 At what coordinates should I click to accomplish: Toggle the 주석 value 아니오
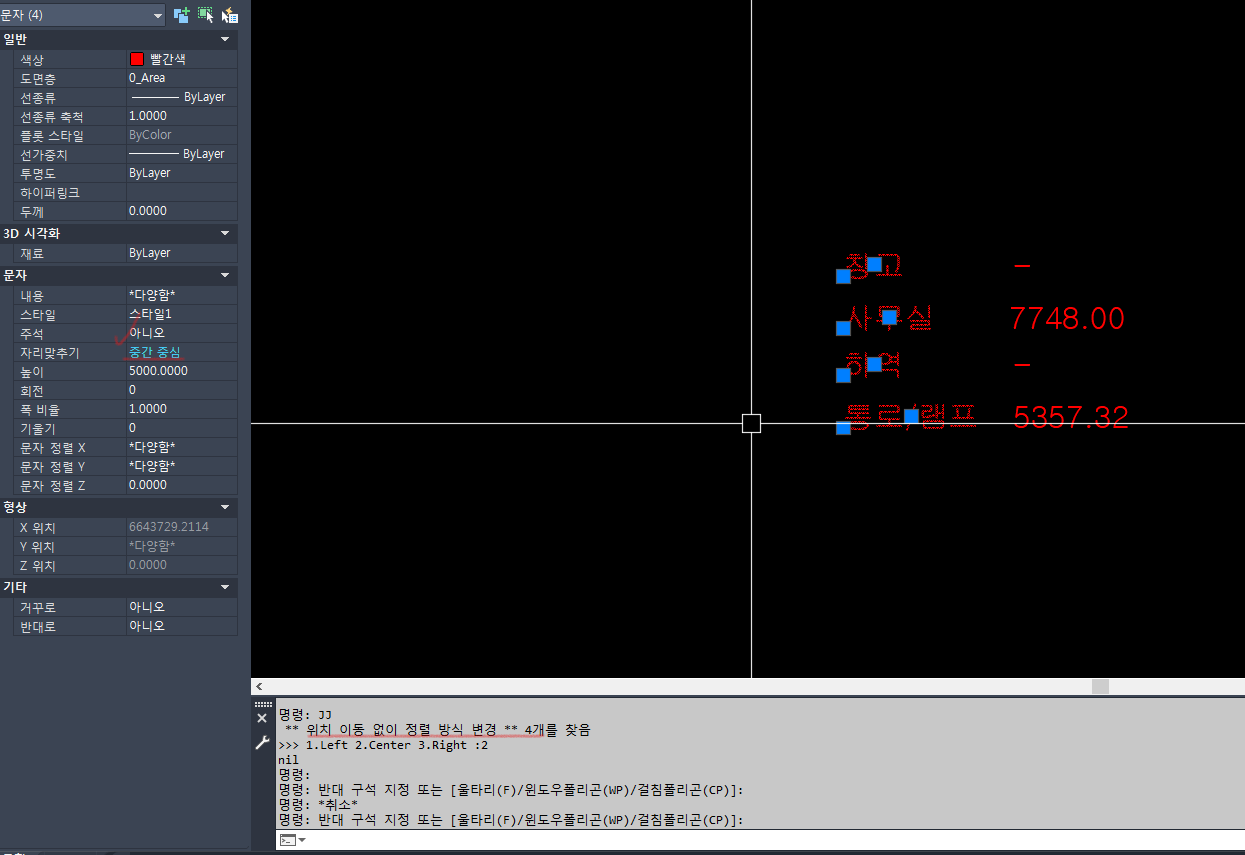[x=182, y=333]
